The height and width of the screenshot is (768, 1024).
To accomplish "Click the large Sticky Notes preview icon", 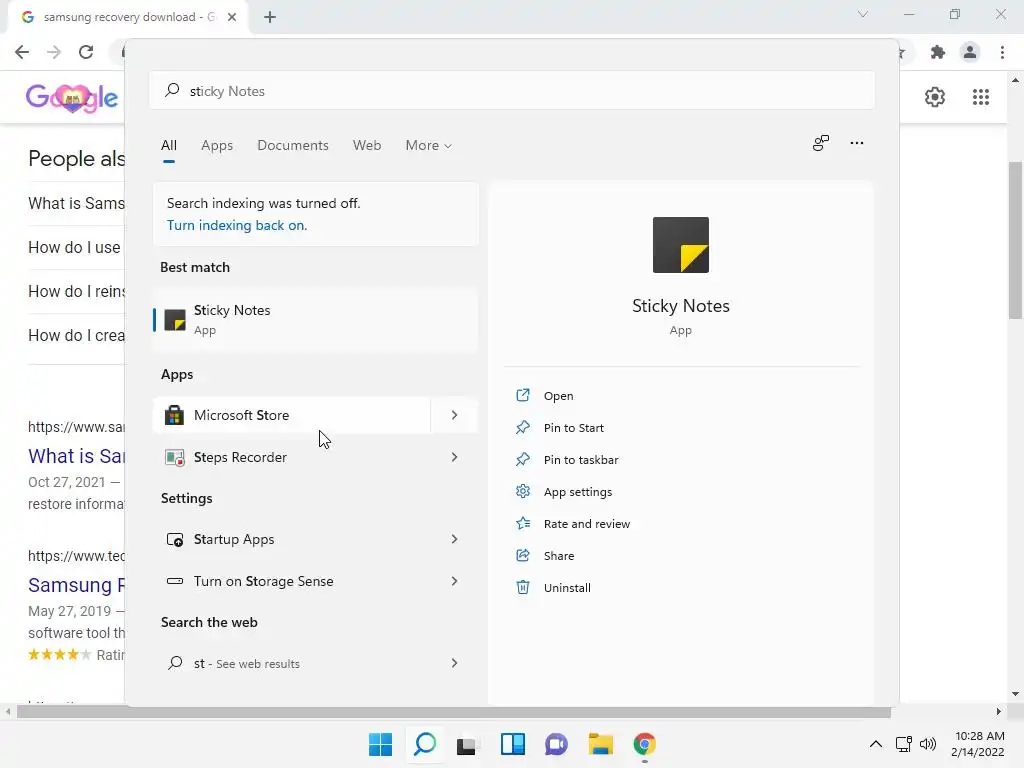I will [x=680, y=245].
